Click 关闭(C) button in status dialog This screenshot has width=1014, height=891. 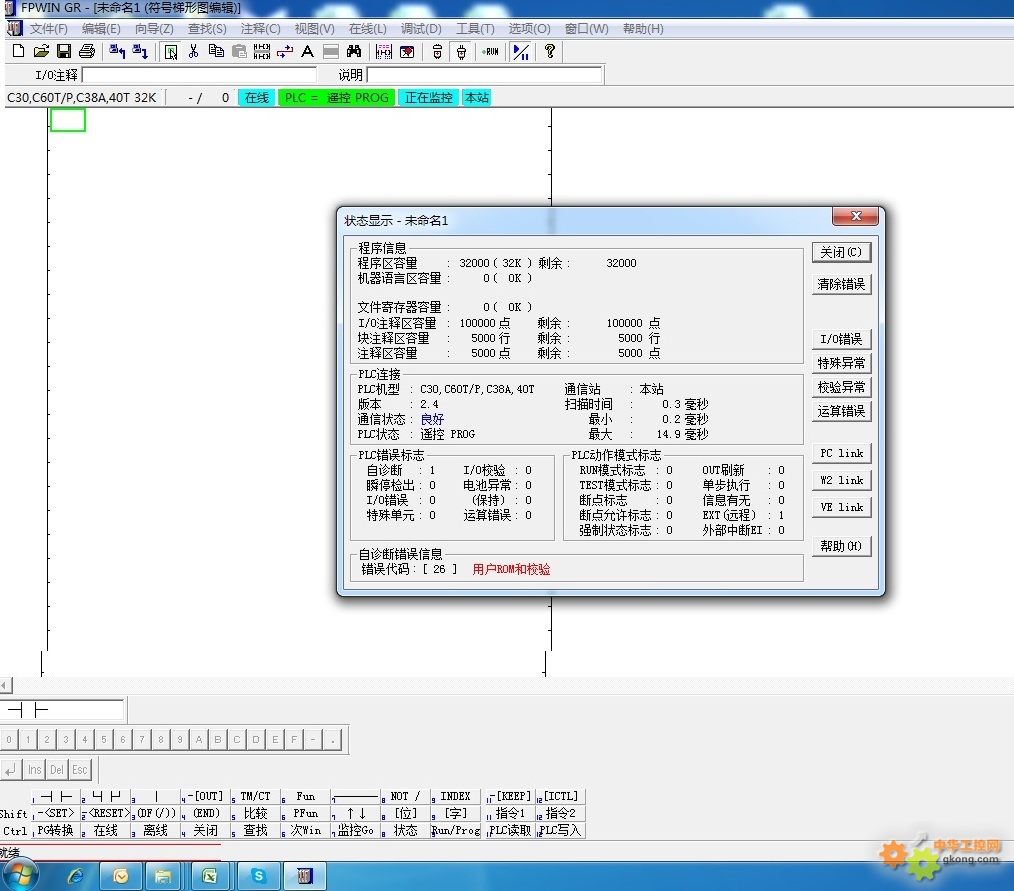[x=841, y=252]
